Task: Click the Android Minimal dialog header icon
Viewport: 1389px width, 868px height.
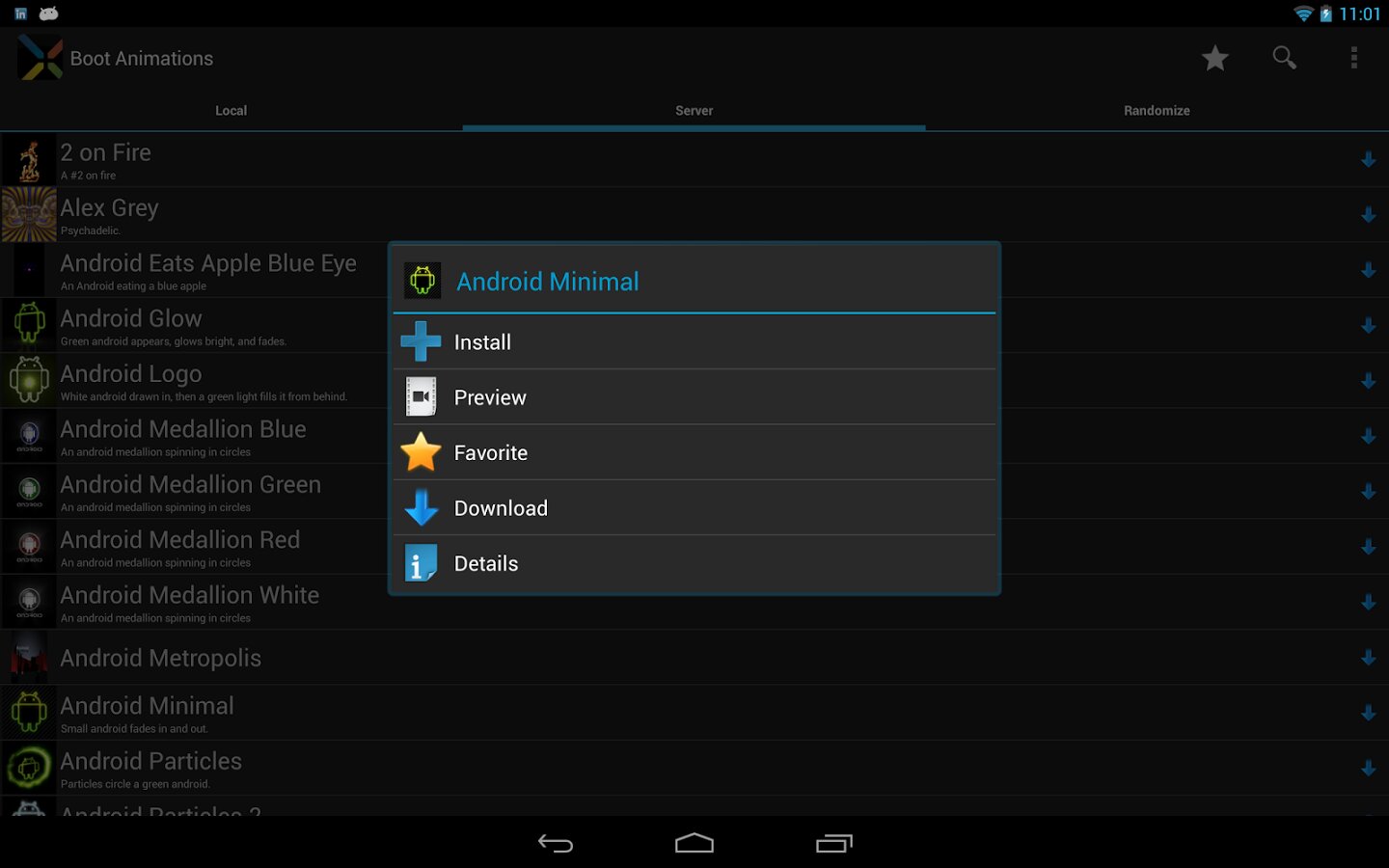Action: [x=422, y=281]
